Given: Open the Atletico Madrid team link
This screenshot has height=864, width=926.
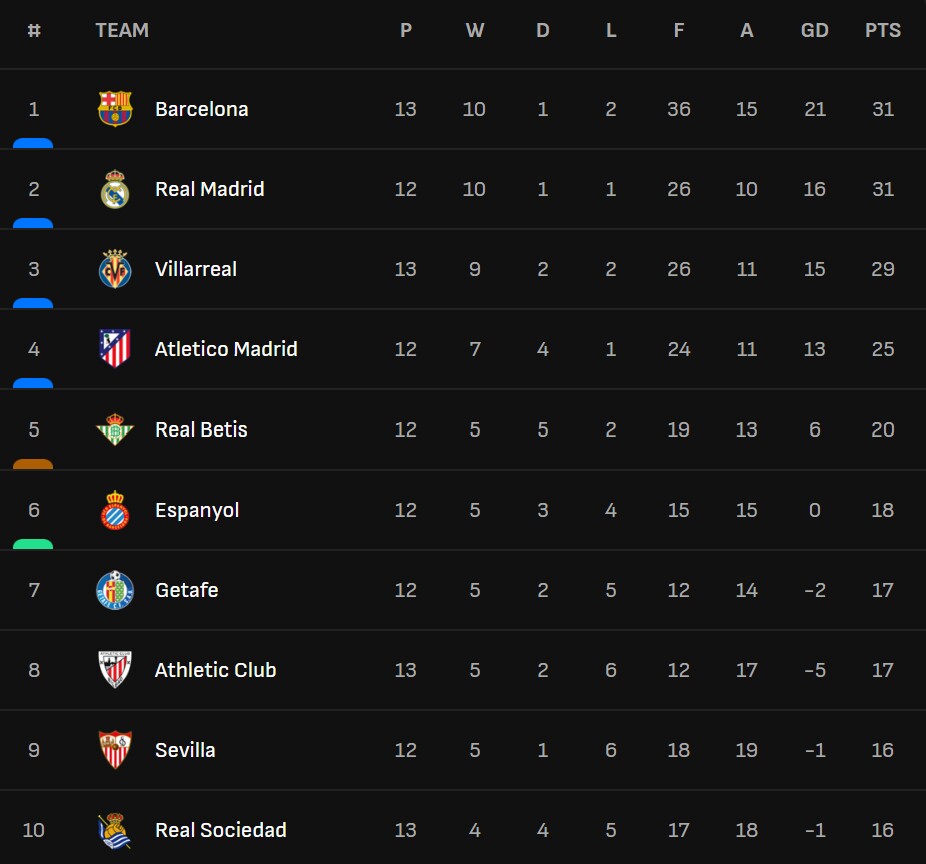Looking at the screenshot, I should 226,349.
